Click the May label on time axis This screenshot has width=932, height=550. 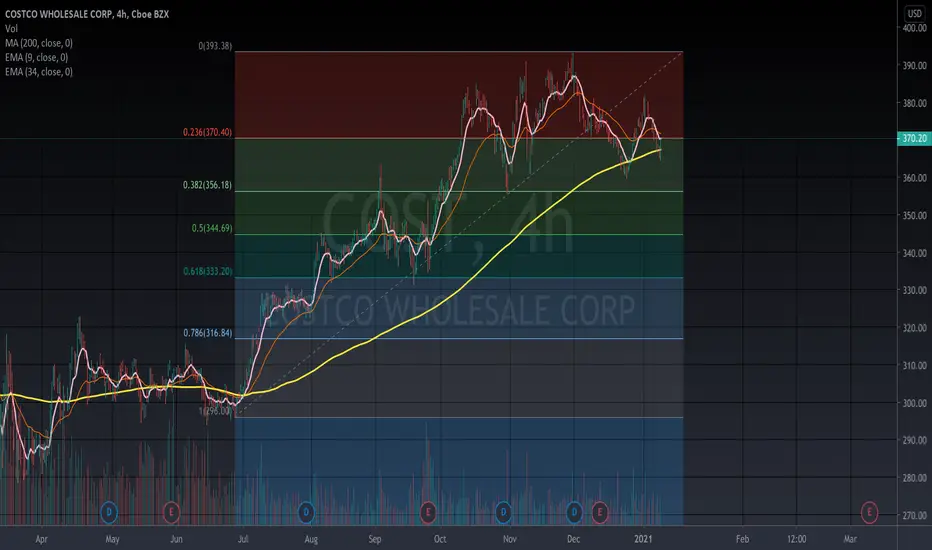tap(112, 539)
